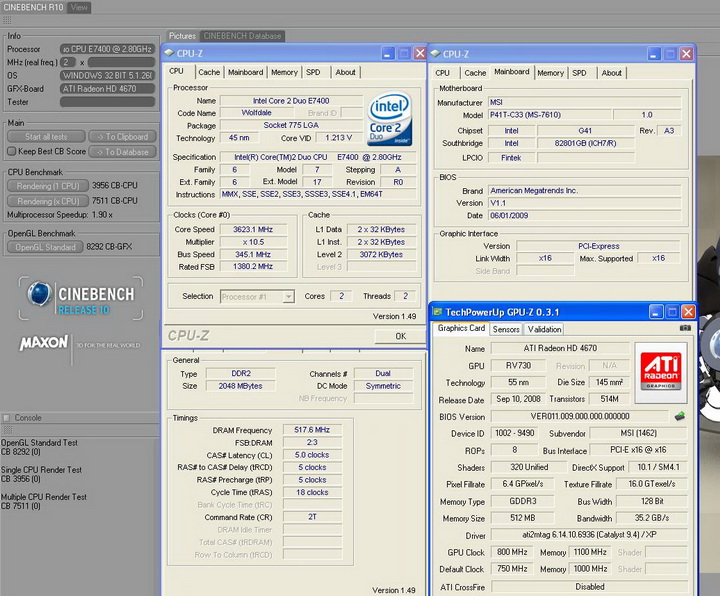Select the SPD tab in left CPU-Z
The image size is (720, 596).
click(x=313, y=72)
